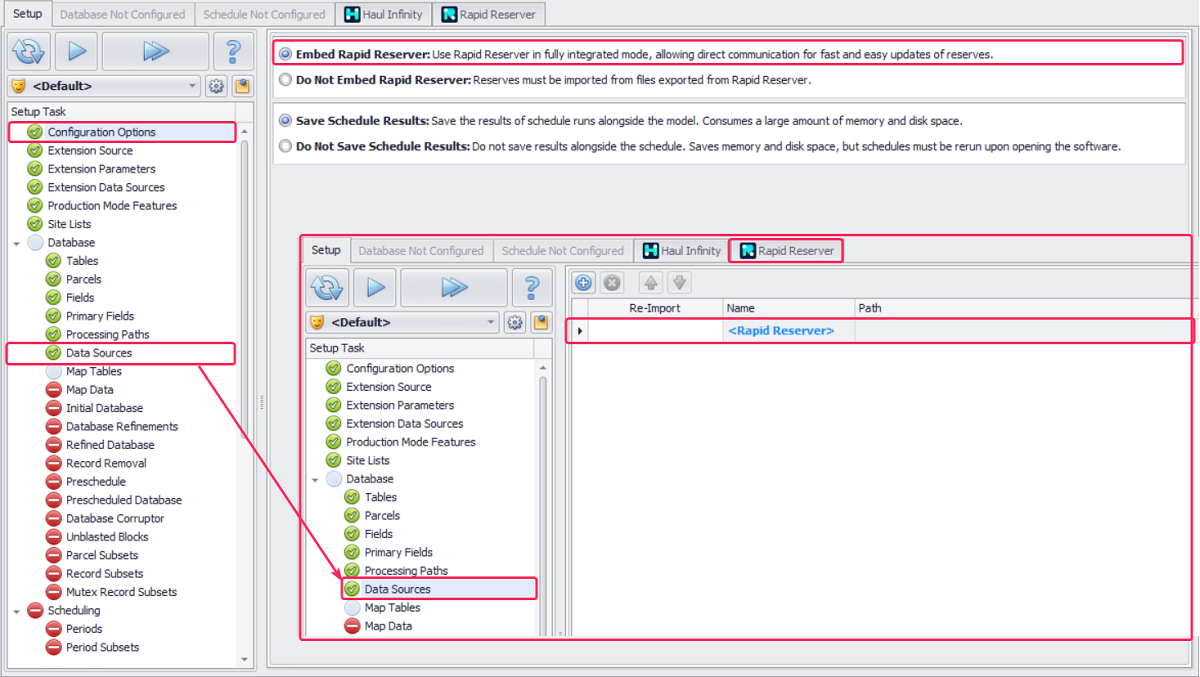Click gear icon next to main window Default dropdown

pos(216,87)
